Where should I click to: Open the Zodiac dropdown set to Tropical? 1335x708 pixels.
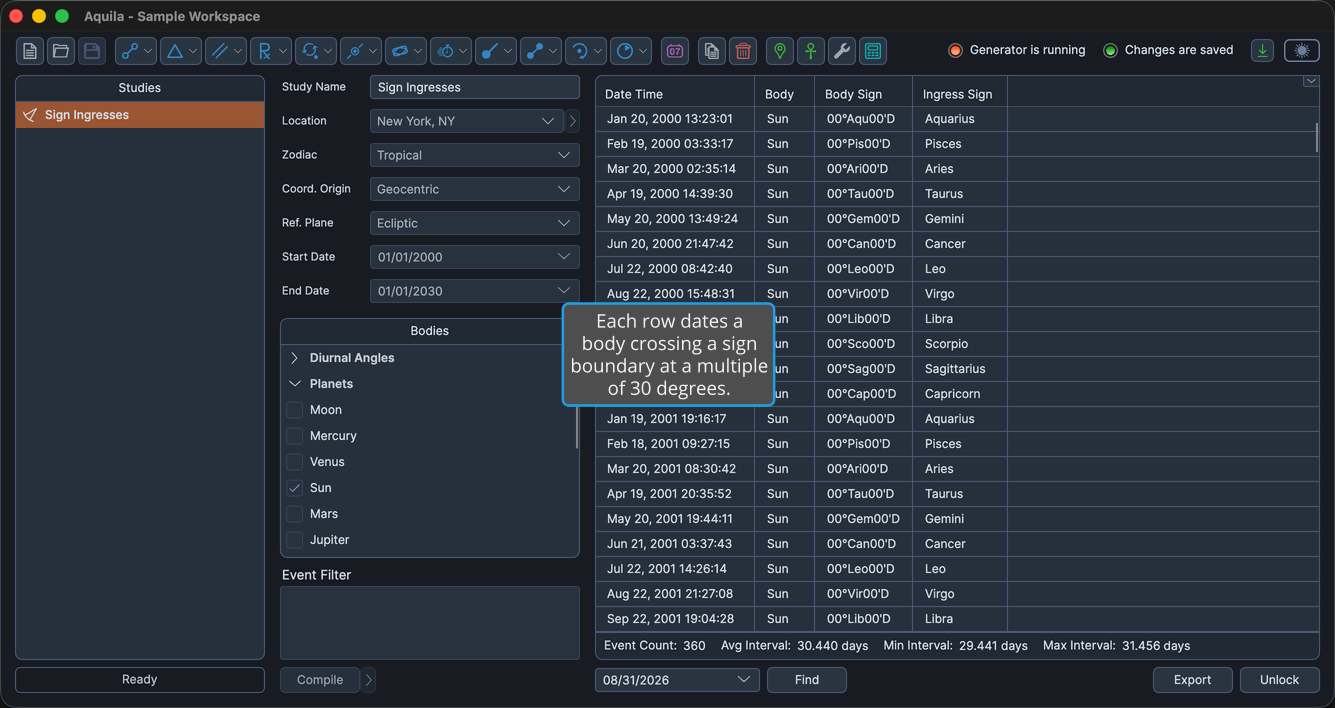click(x=475, y=155)
